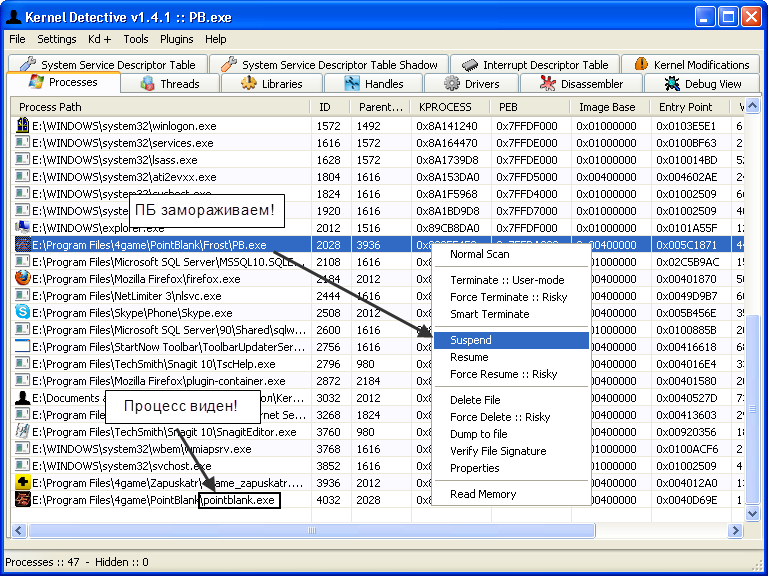The image size is (768, 576).
Task: Click the horizontal scrollbar right arrow
Action: coord(735,530)
